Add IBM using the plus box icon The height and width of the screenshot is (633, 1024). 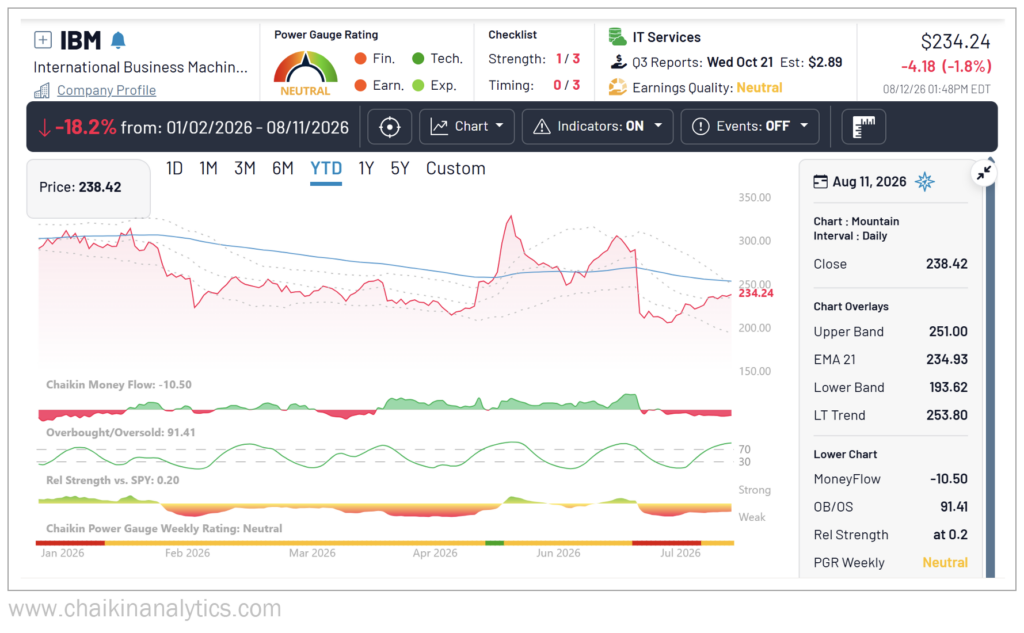[42, 40]
